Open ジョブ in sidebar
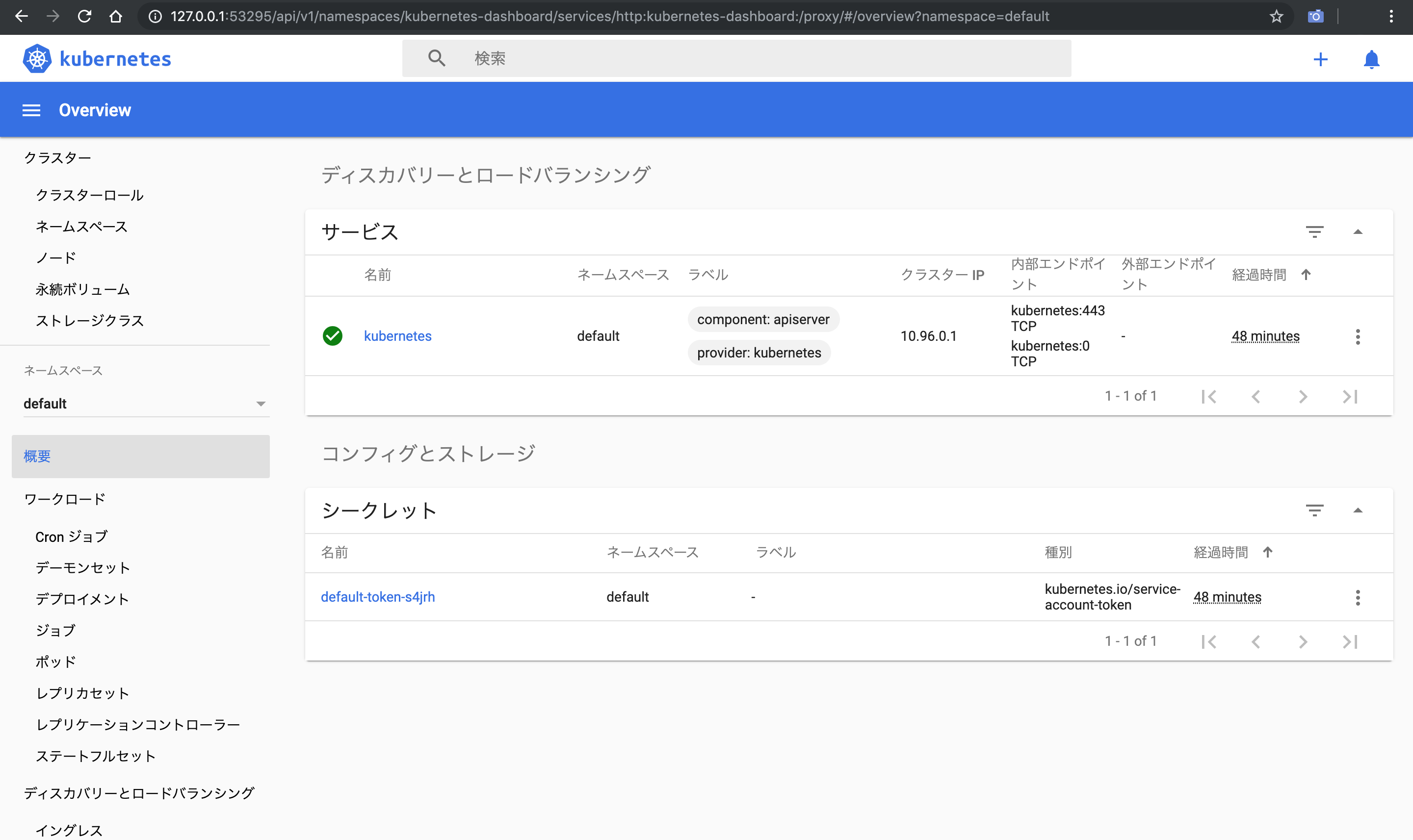 tap(55, 631)
